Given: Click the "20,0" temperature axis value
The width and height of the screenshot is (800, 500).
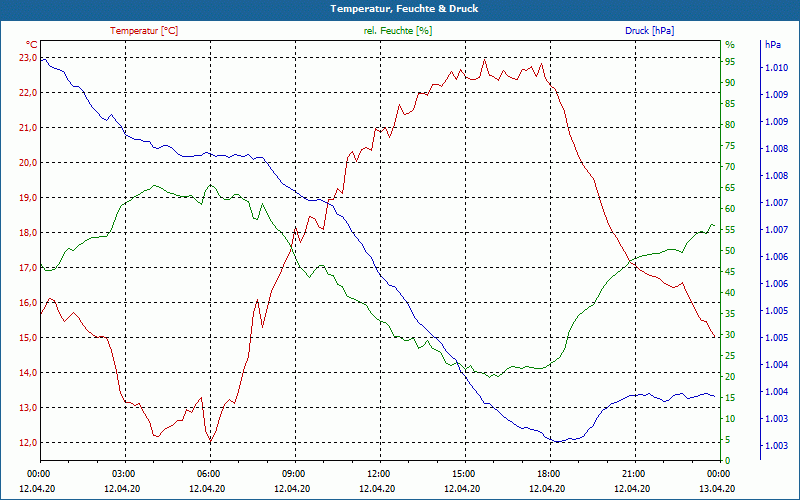Looking at the screenshot, I should click(28, 163).
